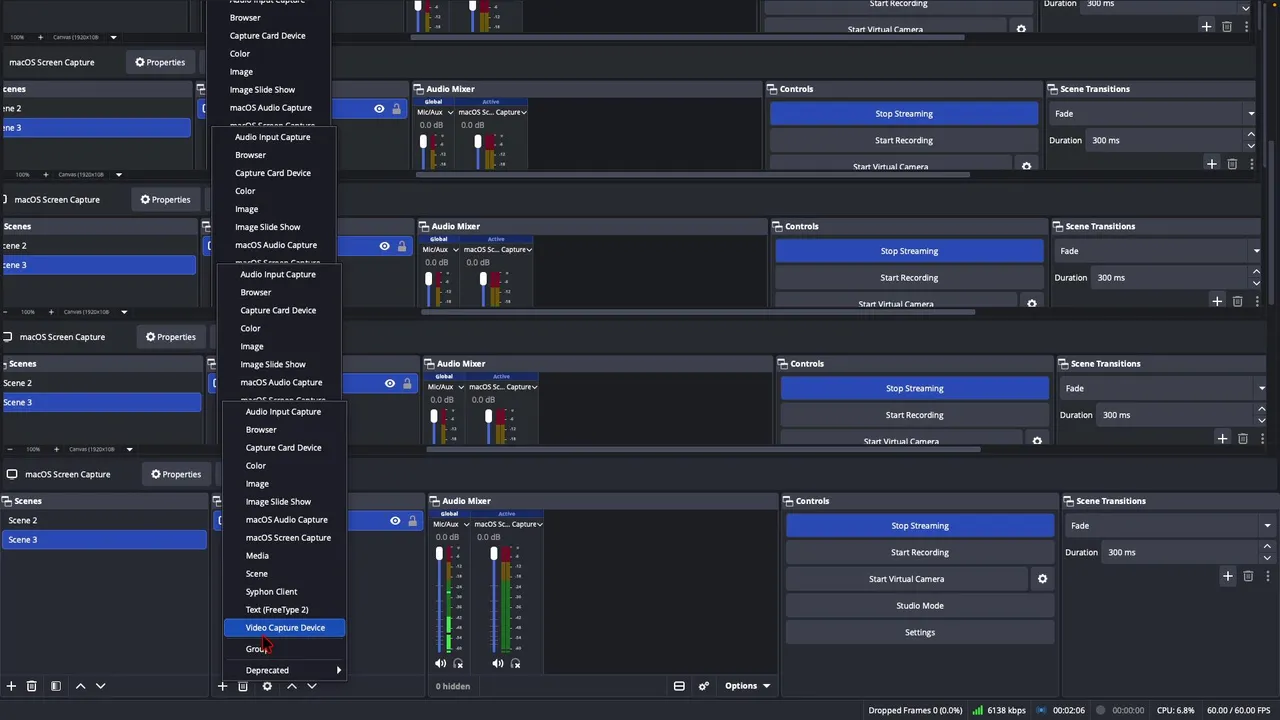Click monitoring icon beside macOS Screen Capture speaker
1280x720 pixels.
pyautogui.click(x=516, y=663)
